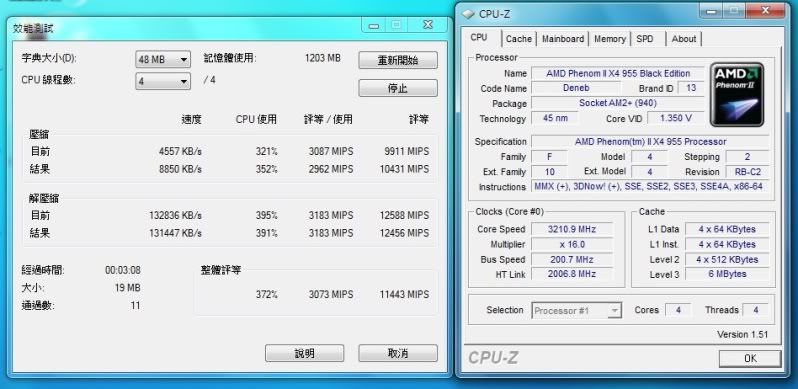Click elapsed time 00:03:08
This screenshot has width=798, height=389.
coord(123,270)
